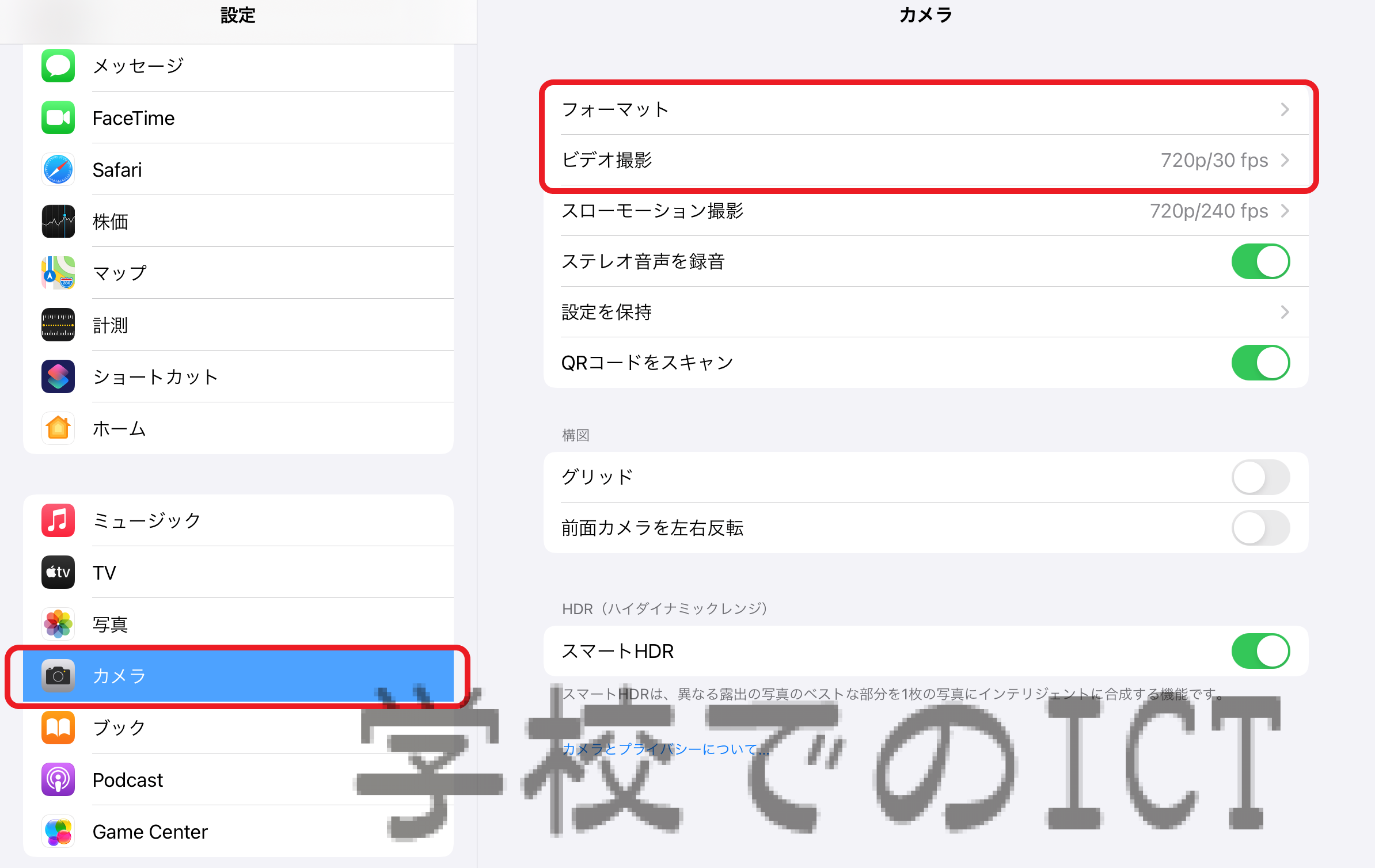Select the 設定を保持 row label
The width and height of the screenshot is (1375, 868).
click(x=607, y=312)
